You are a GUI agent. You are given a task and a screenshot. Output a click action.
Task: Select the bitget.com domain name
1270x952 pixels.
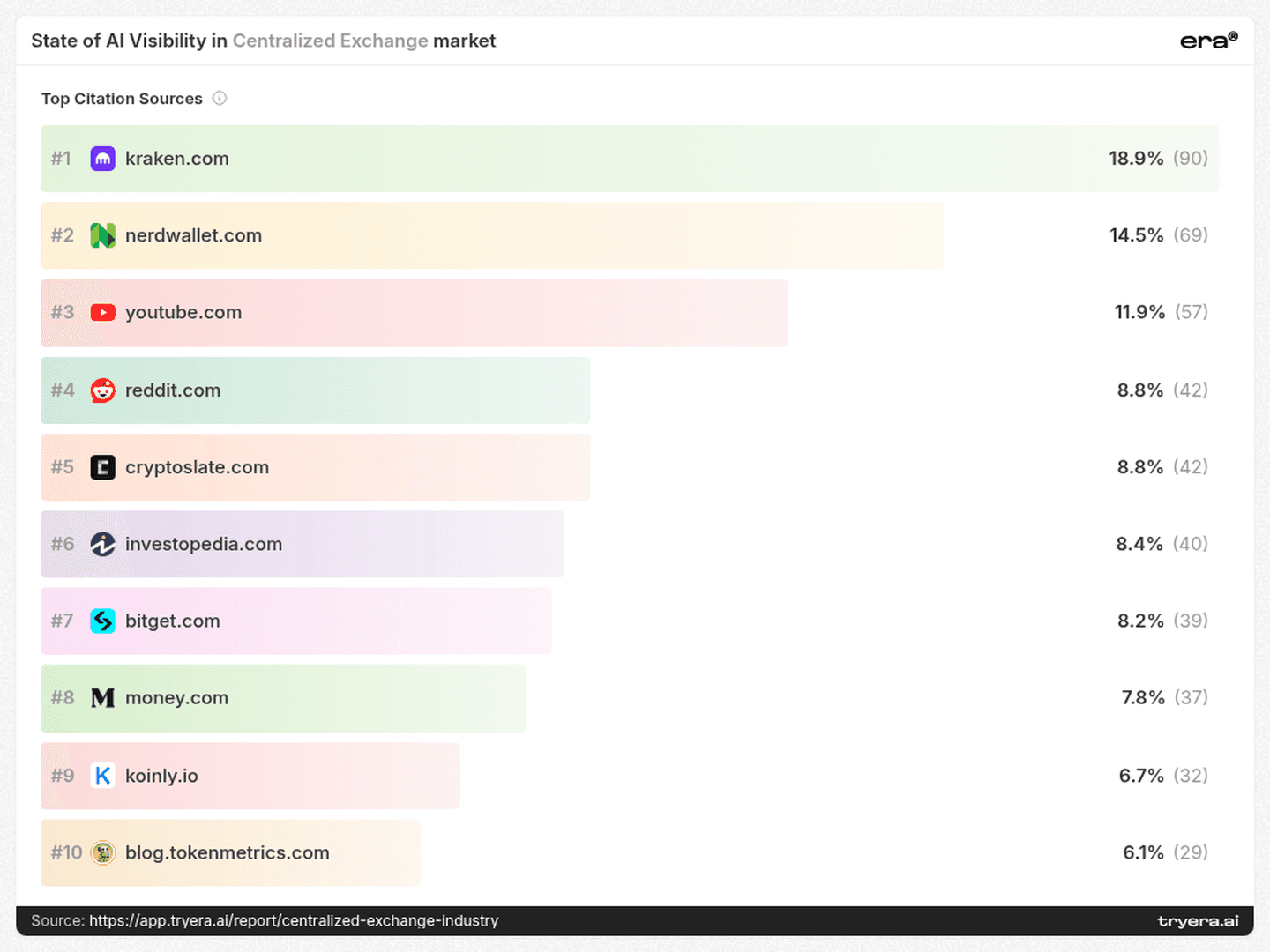tap(173, 621)
